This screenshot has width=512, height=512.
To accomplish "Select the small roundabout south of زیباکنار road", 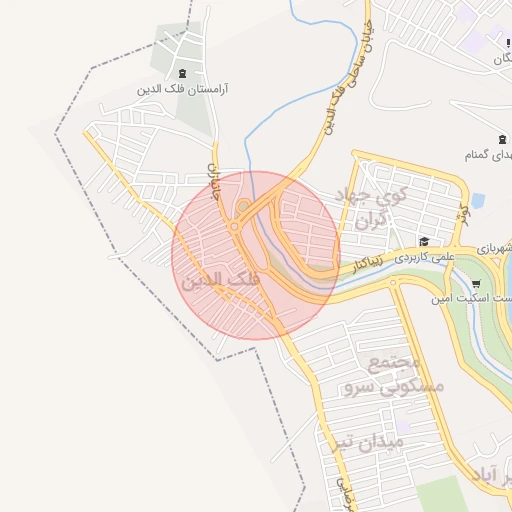I will pos(393,283).
